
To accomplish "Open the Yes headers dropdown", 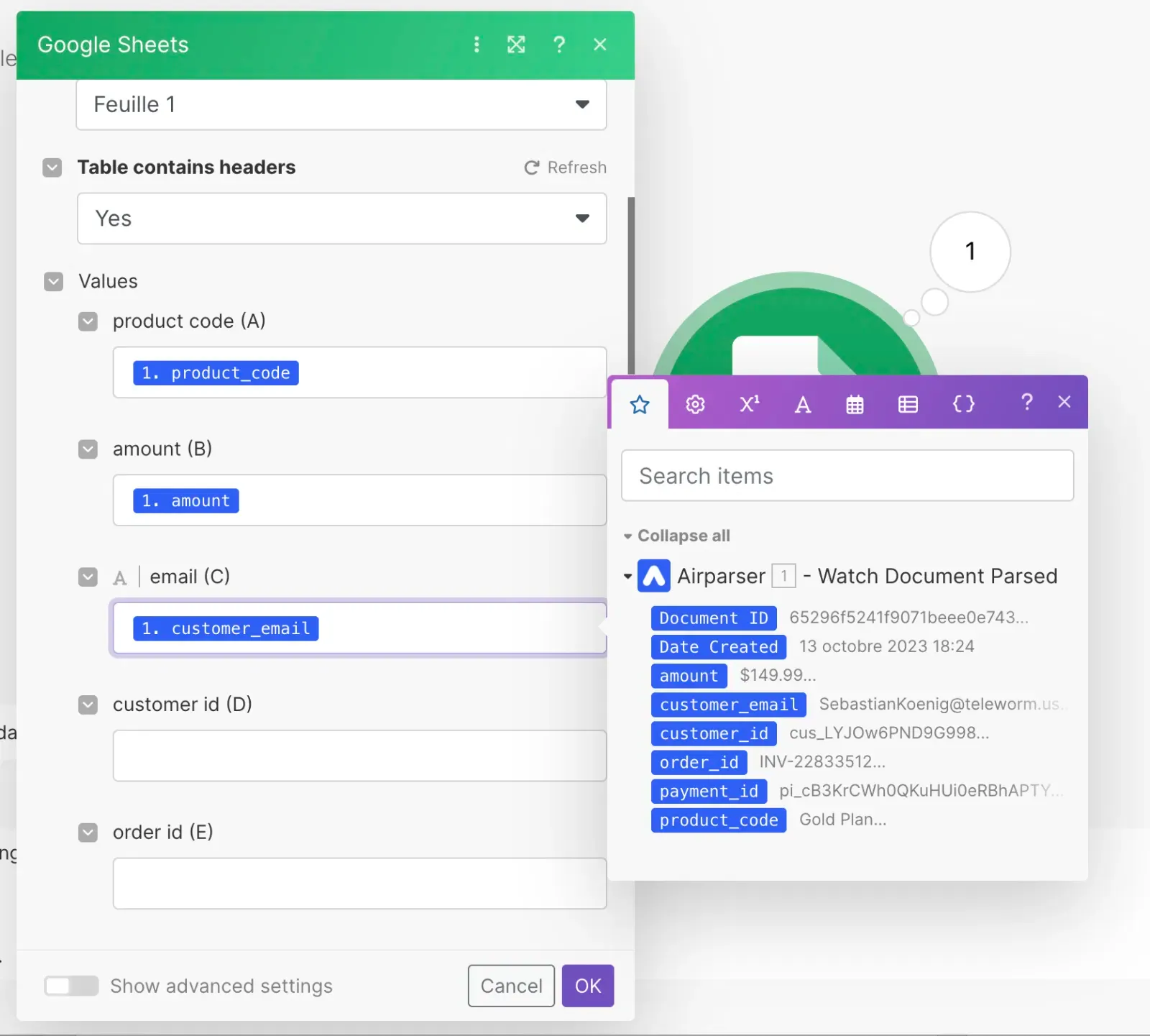I will (341, 219).
